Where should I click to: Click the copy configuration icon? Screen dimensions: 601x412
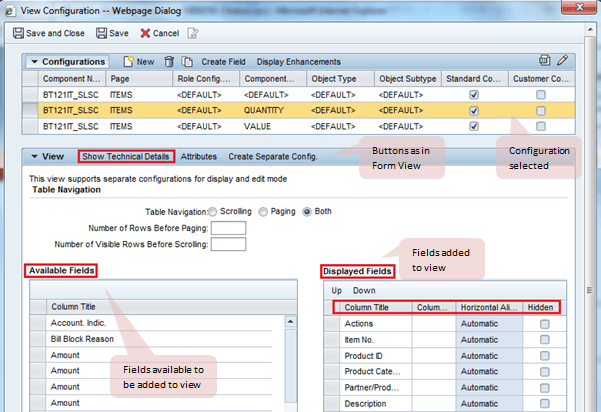(186, 62)
